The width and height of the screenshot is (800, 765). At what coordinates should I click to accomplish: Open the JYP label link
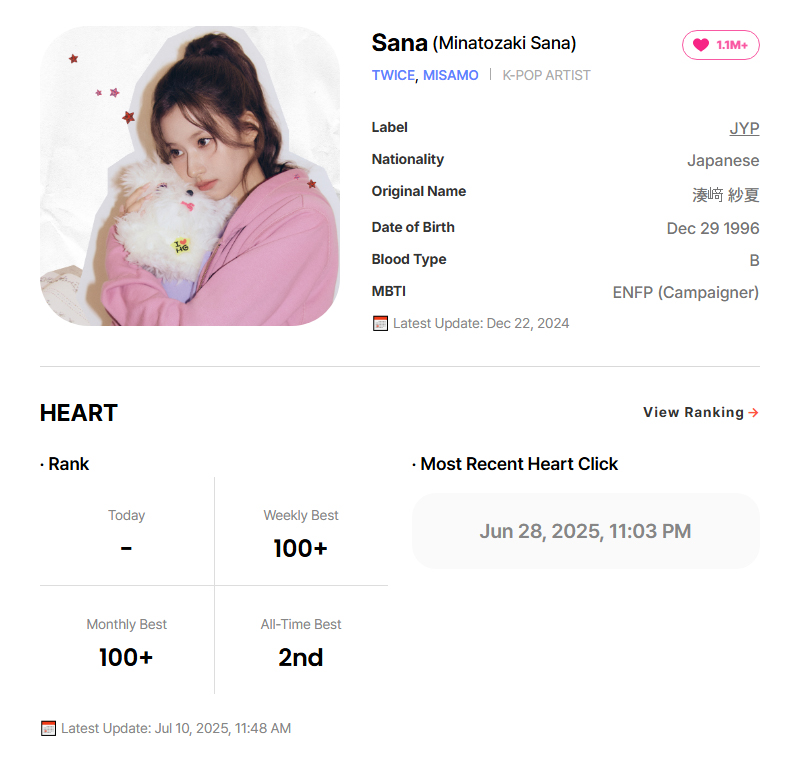pos(744,128)
